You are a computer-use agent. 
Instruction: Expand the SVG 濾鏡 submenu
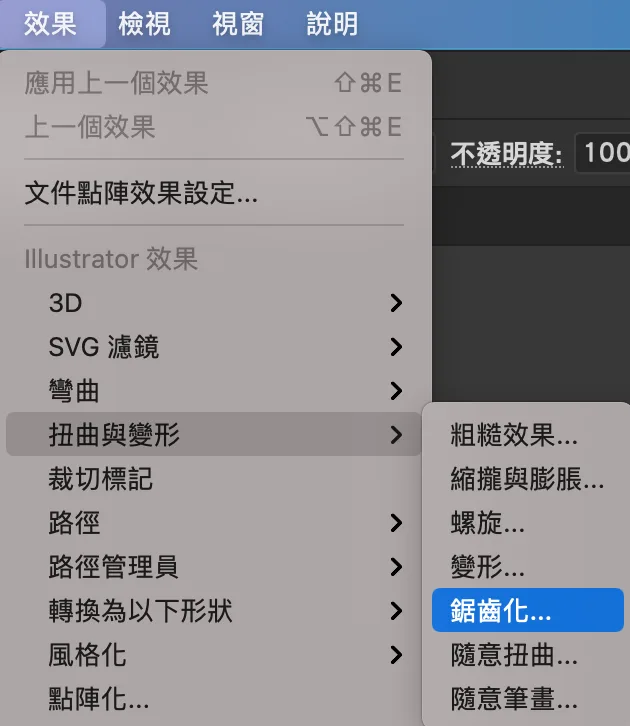point(213,347)
